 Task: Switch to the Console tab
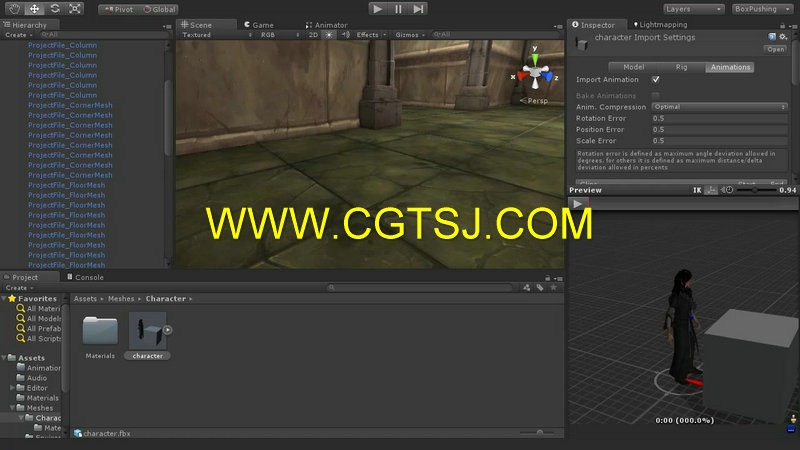tap(85, 277)
